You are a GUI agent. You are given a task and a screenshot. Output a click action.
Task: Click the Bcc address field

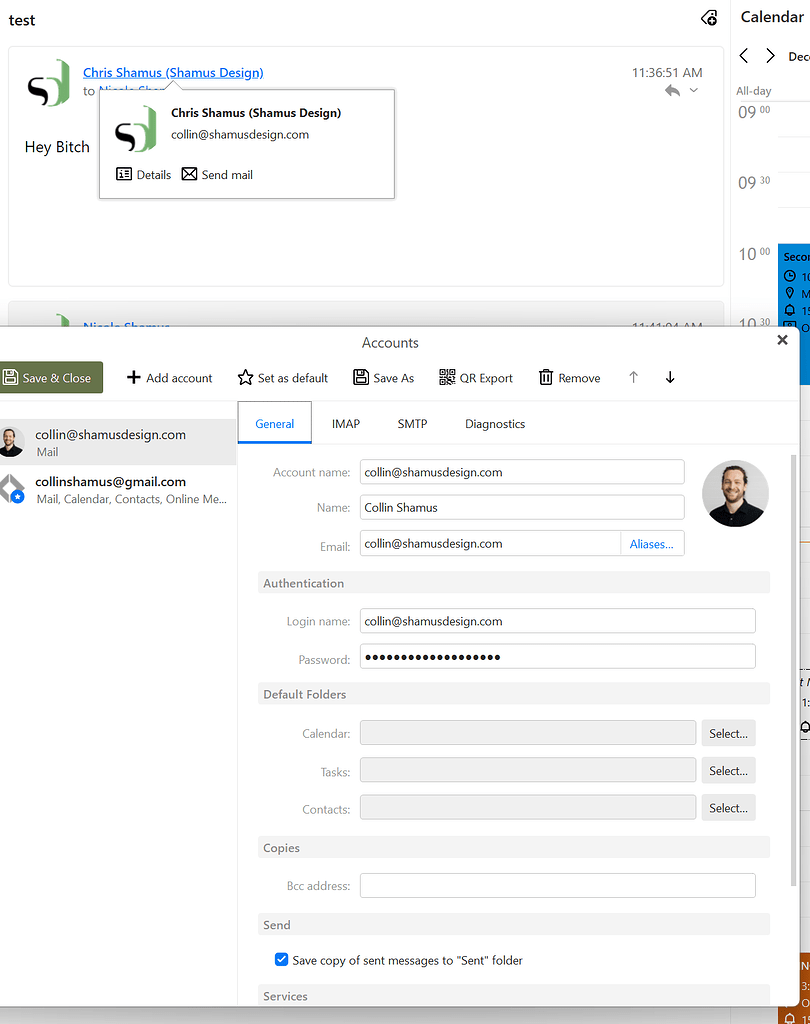coord(557,885)
